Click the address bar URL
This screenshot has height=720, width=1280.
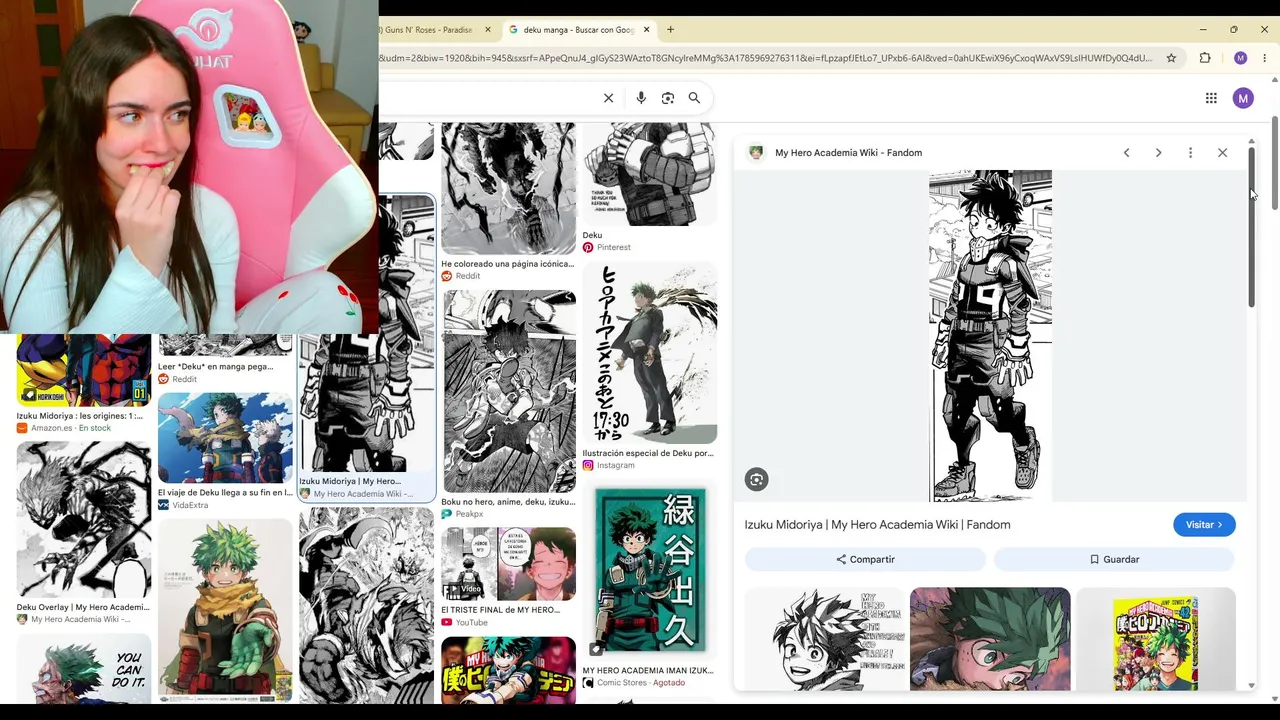click(766, 58)
